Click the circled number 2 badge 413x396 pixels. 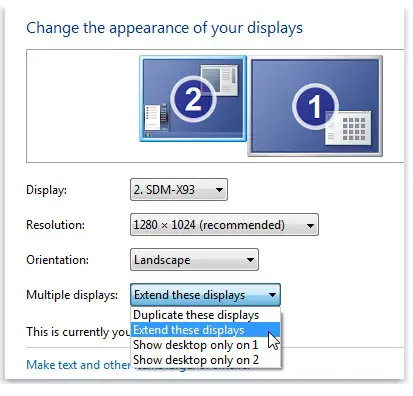(x=193, y=99)
